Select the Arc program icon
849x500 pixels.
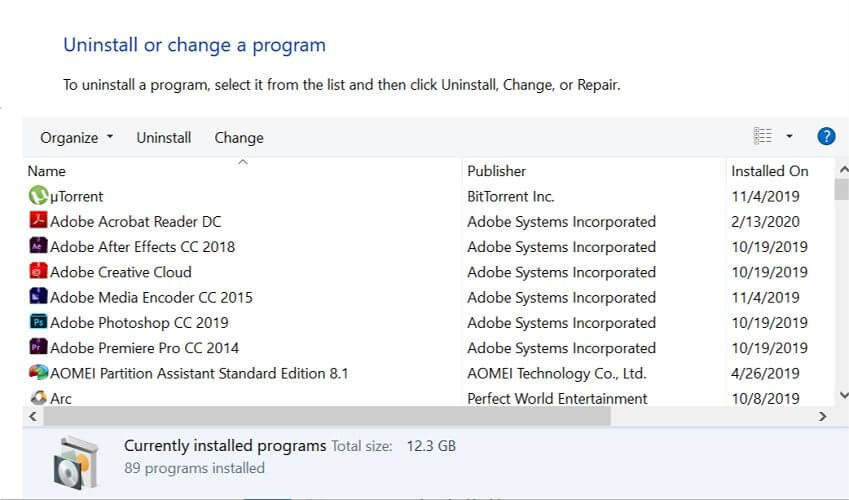pyautogui.click(x=38, y=398)
